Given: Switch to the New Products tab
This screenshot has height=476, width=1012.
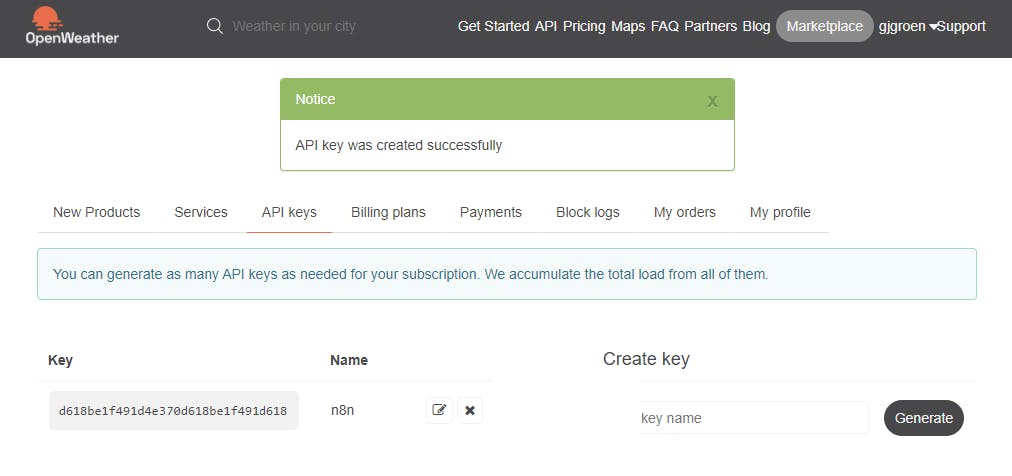Looking at the screenshot, I should 96,212.
